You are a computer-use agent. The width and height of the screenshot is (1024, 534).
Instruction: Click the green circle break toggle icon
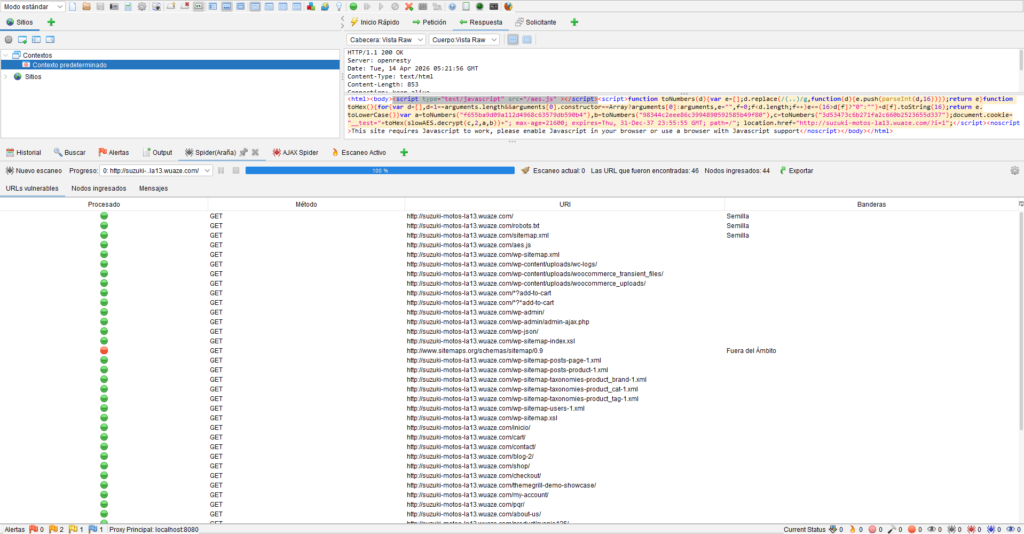[x=353, y=7]
